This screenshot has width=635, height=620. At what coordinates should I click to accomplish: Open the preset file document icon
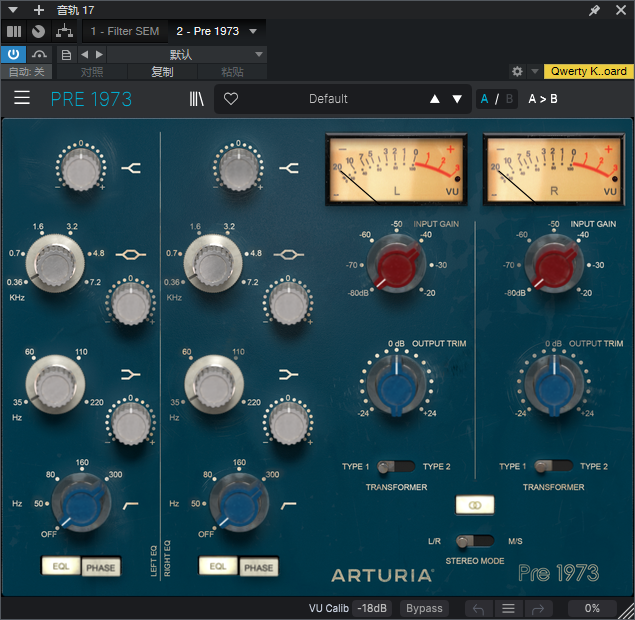tap(66, 55)
